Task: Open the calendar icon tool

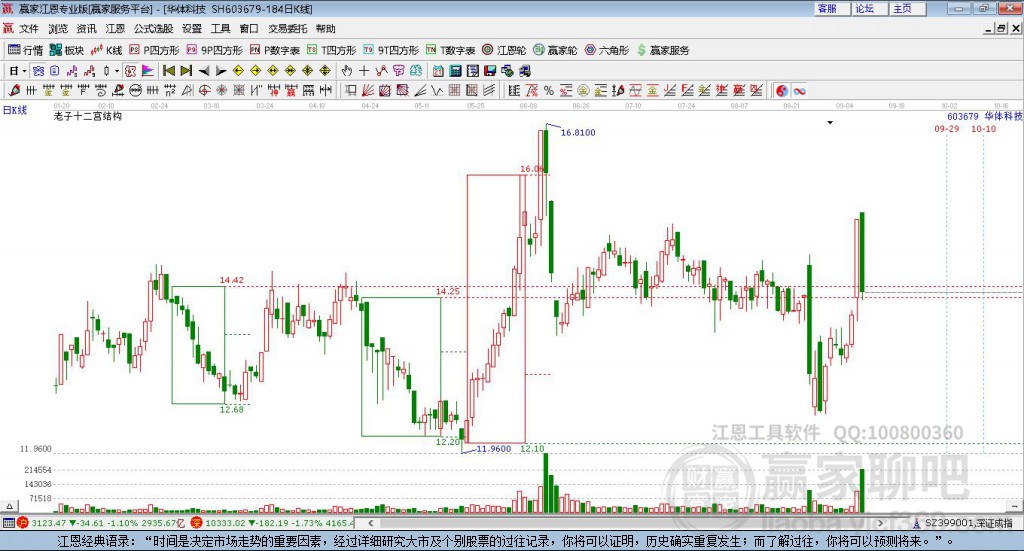Action: (438, 71)
